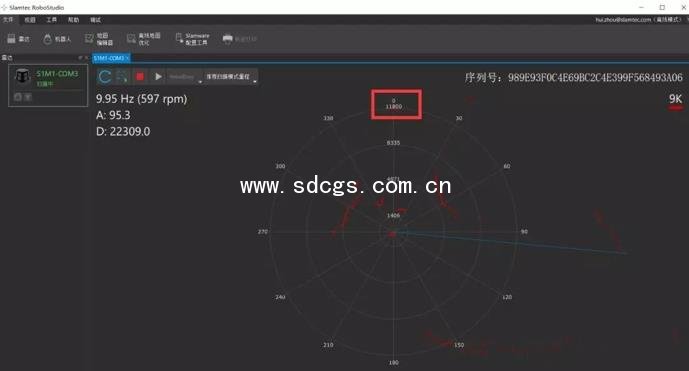Click the dashed selection box icon
The width and height of the screenshot is (689, 371).
pyautogui.click(x=122, y=76)
